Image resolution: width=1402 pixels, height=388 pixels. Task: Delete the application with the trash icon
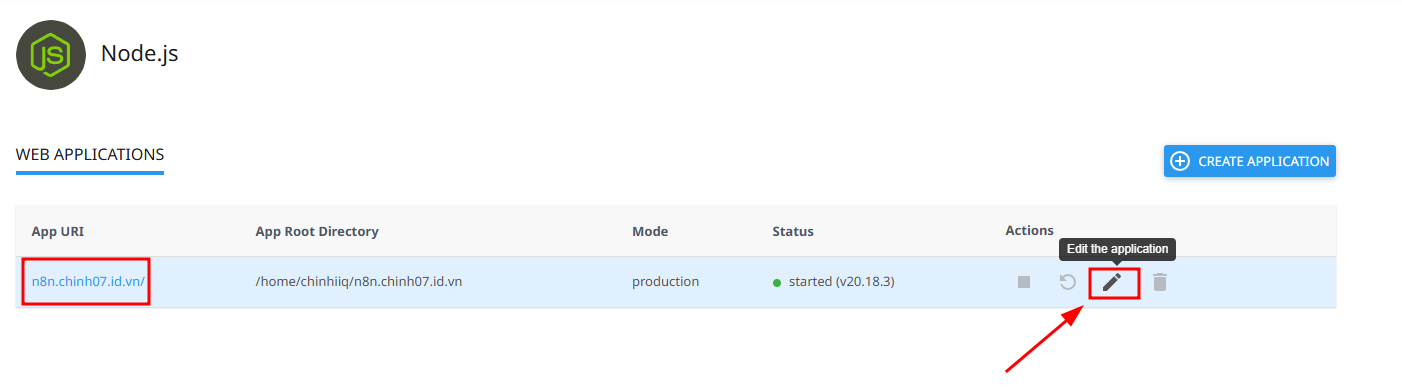(x=1159, y=282)
